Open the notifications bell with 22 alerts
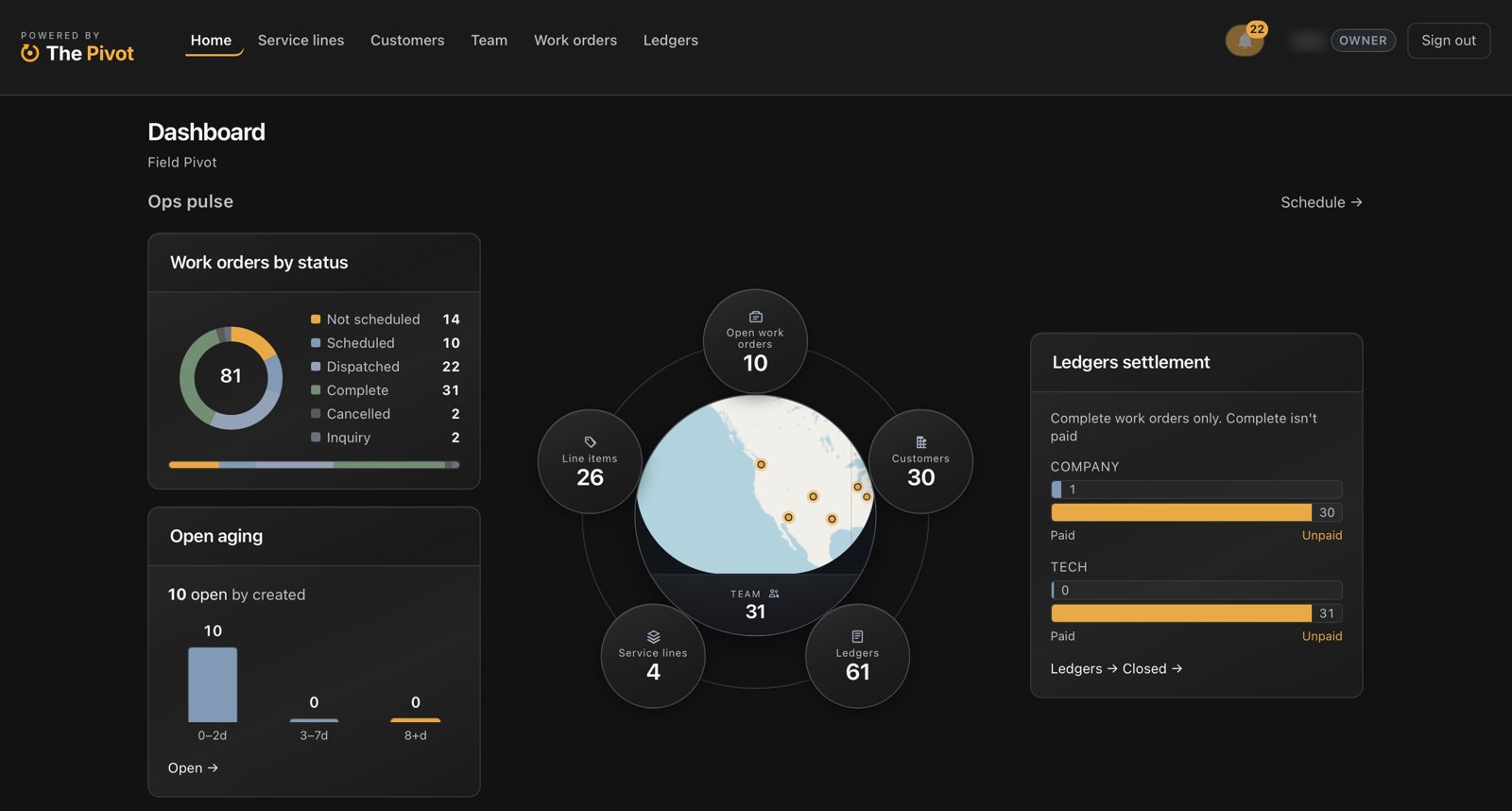1512x811 pixels. [1245, 41]
